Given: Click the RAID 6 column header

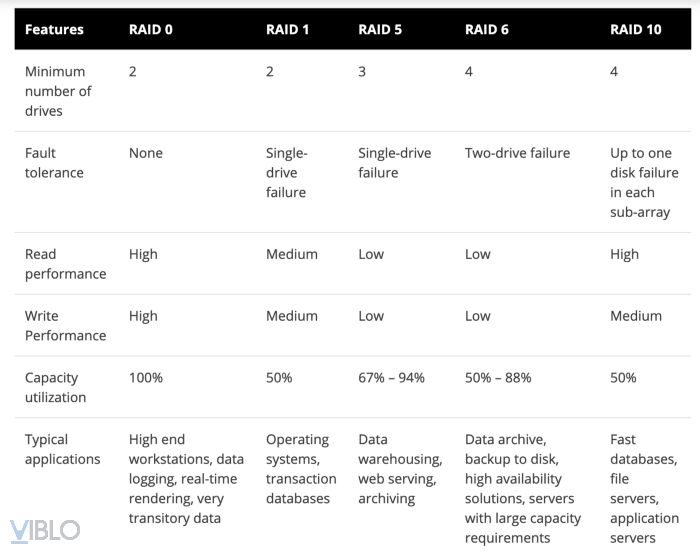Looking at the screenshot, I should click(x=487, y=29).
